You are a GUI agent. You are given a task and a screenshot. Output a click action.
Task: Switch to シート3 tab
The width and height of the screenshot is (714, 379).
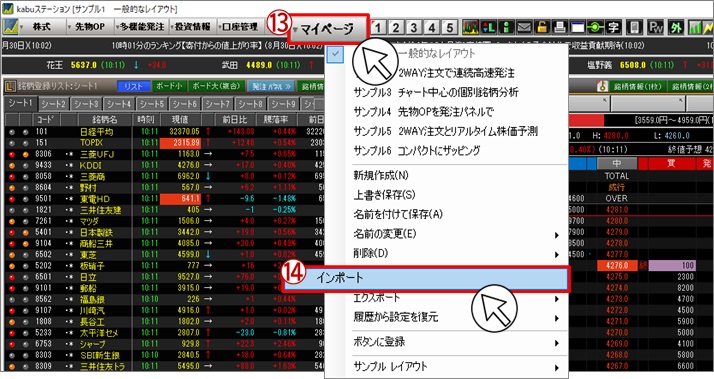click(87, 104)
